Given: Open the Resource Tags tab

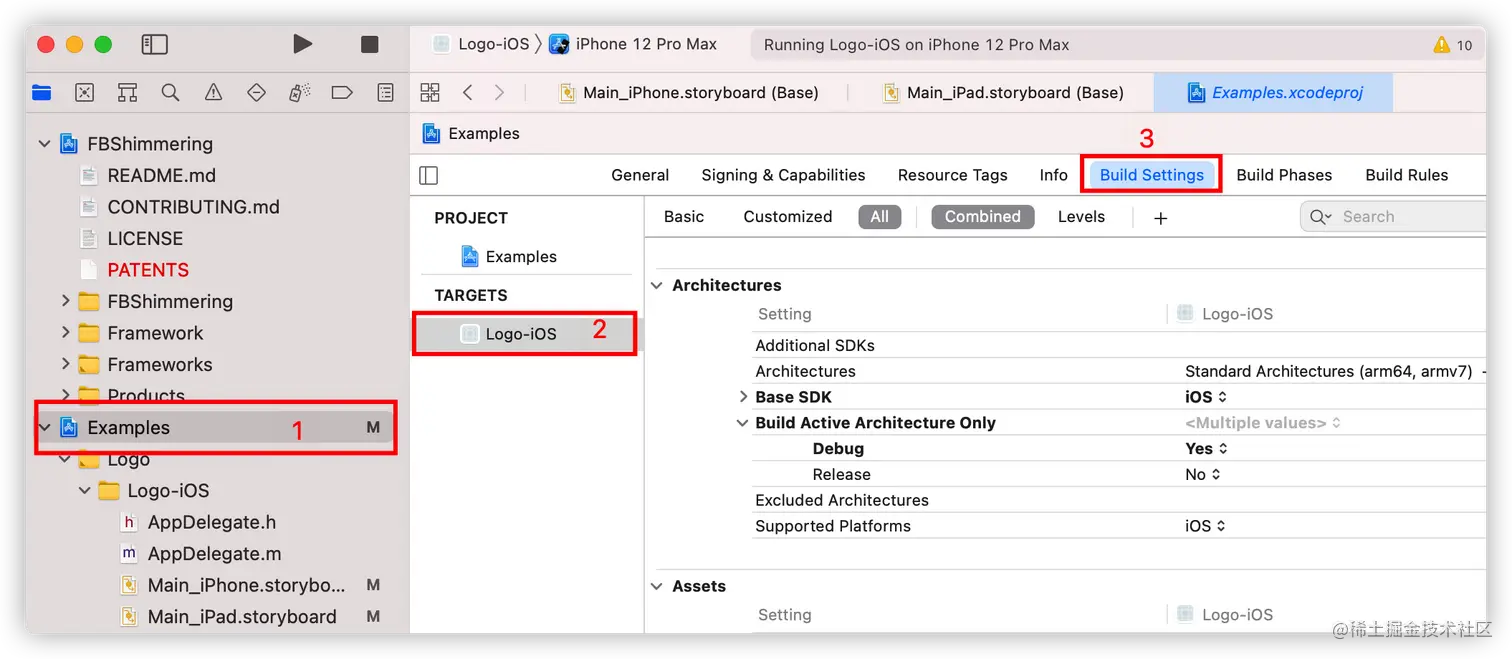Looking at the screenshot, I should click(x=952, y=175).
